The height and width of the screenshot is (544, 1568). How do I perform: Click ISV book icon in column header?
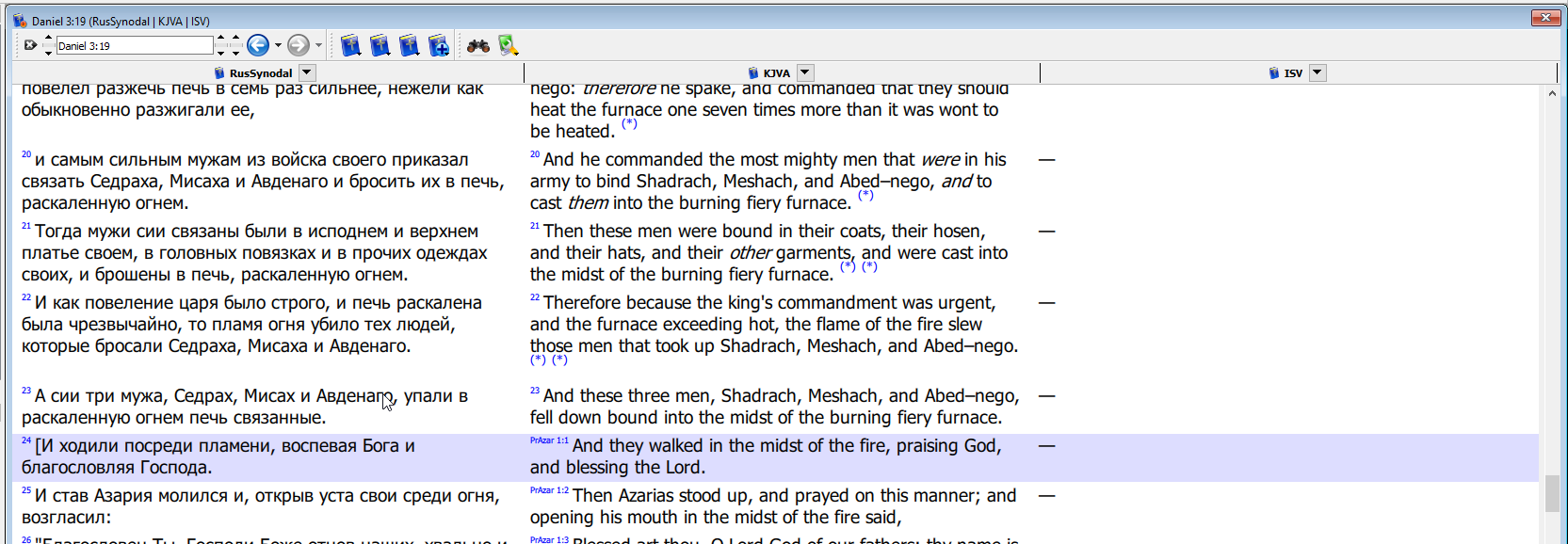(x=1274, y=72)
